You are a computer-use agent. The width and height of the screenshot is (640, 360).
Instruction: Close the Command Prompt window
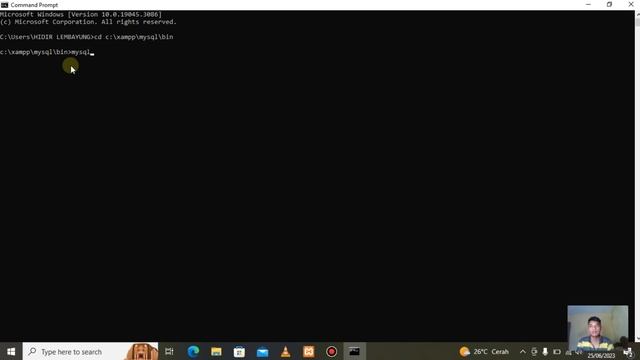click(631, 4)
